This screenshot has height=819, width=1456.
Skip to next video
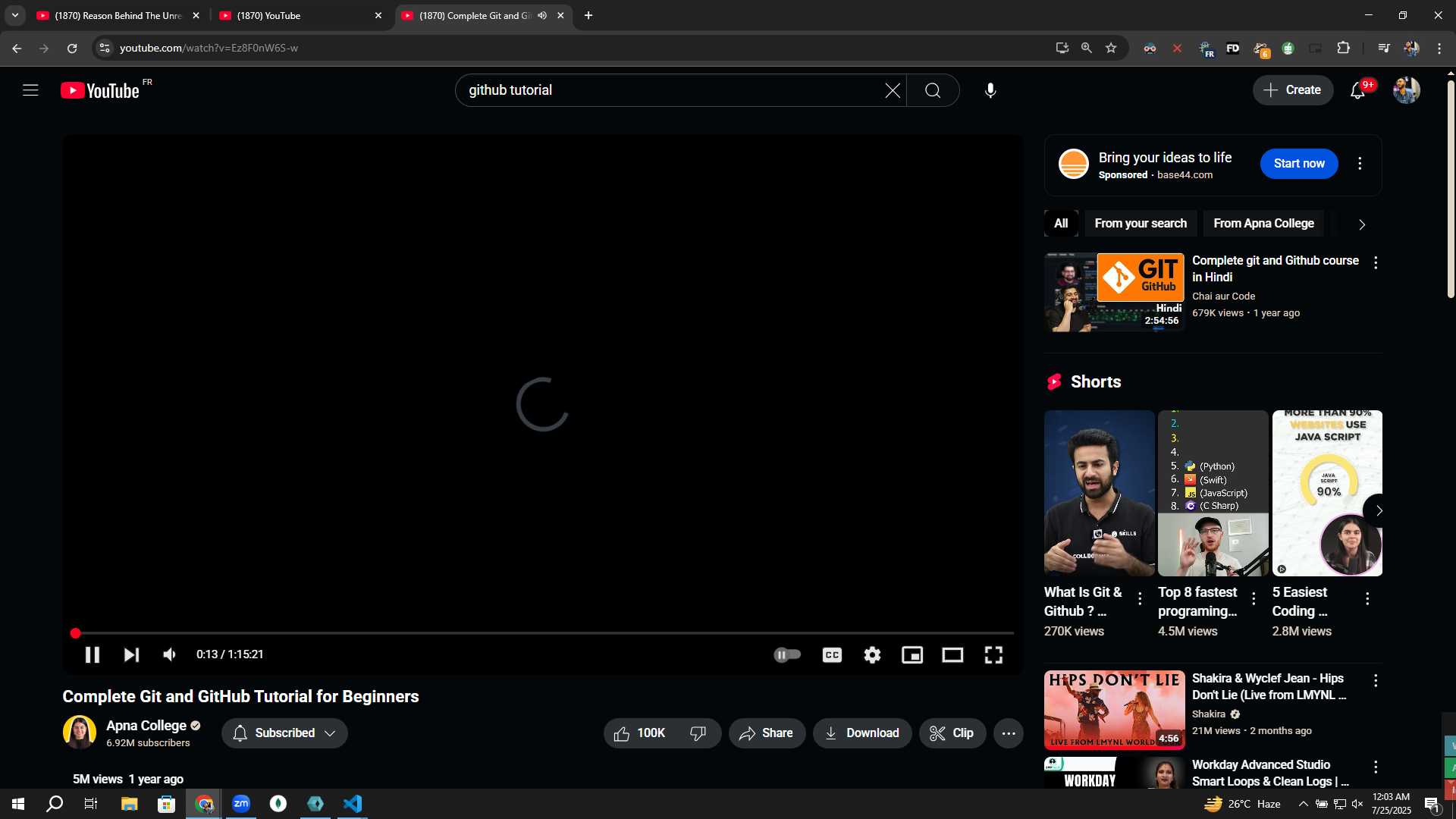(131, 654)
